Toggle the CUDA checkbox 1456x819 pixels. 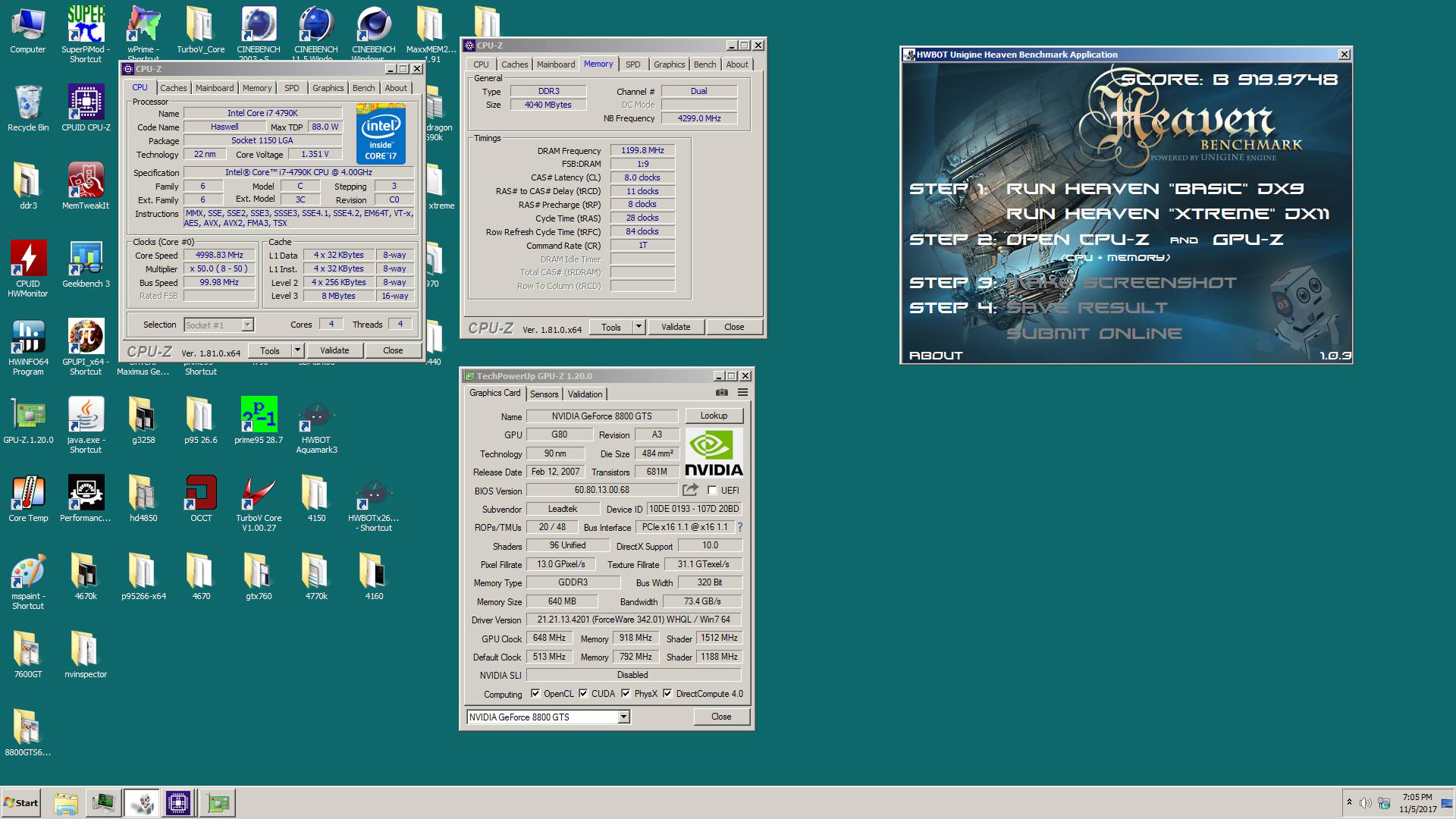tap(583, 693)
